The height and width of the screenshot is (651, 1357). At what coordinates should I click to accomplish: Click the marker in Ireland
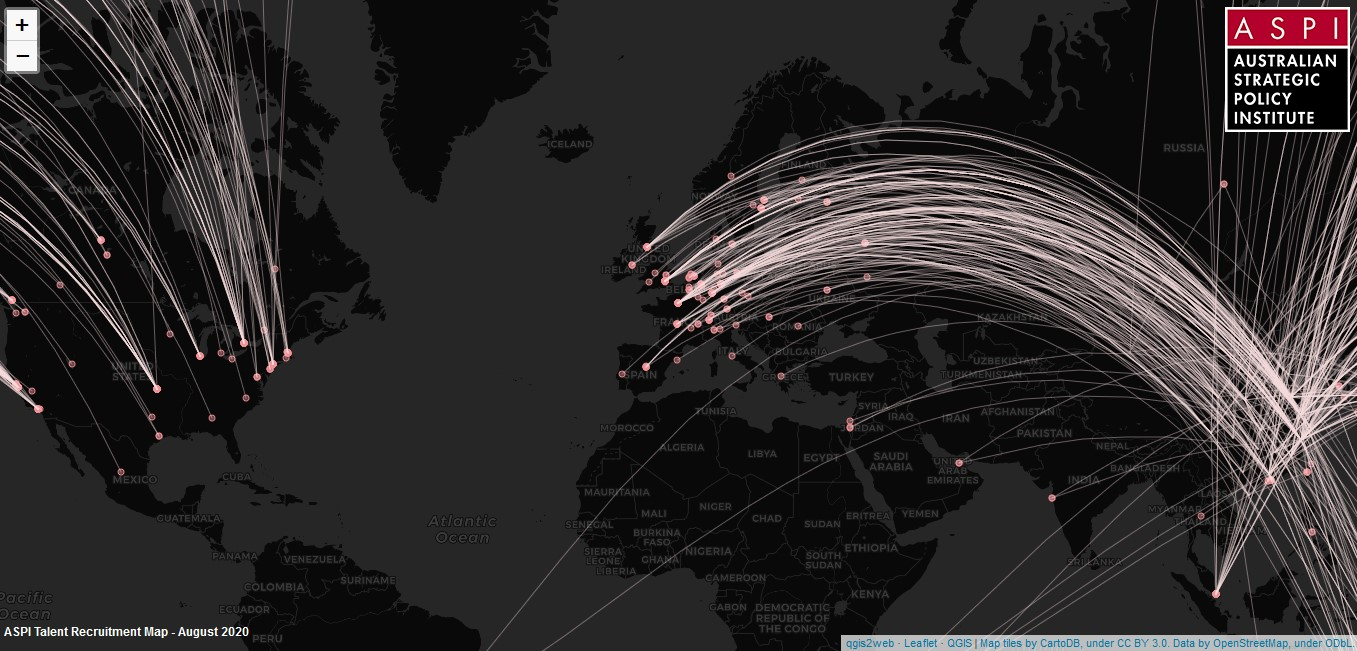631,265
